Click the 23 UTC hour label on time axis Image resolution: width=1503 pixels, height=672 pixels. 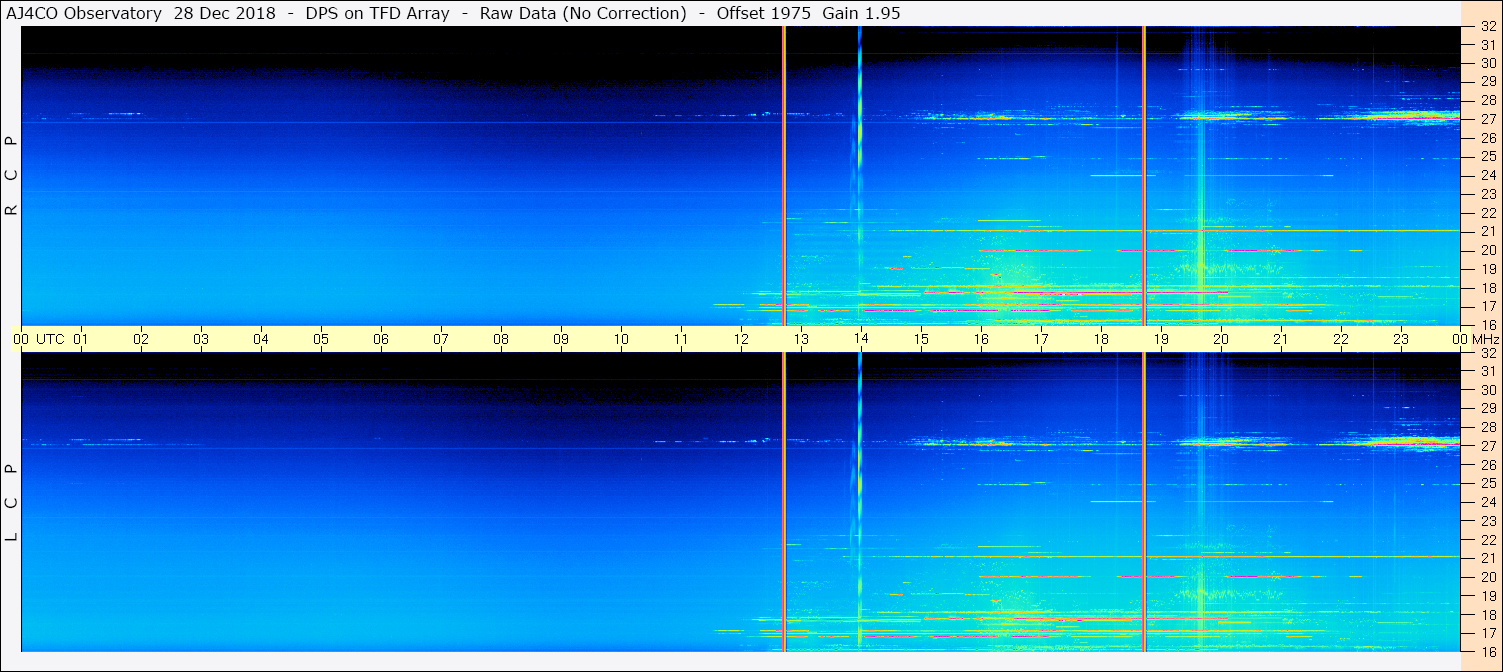click(x=1400, y=339)
